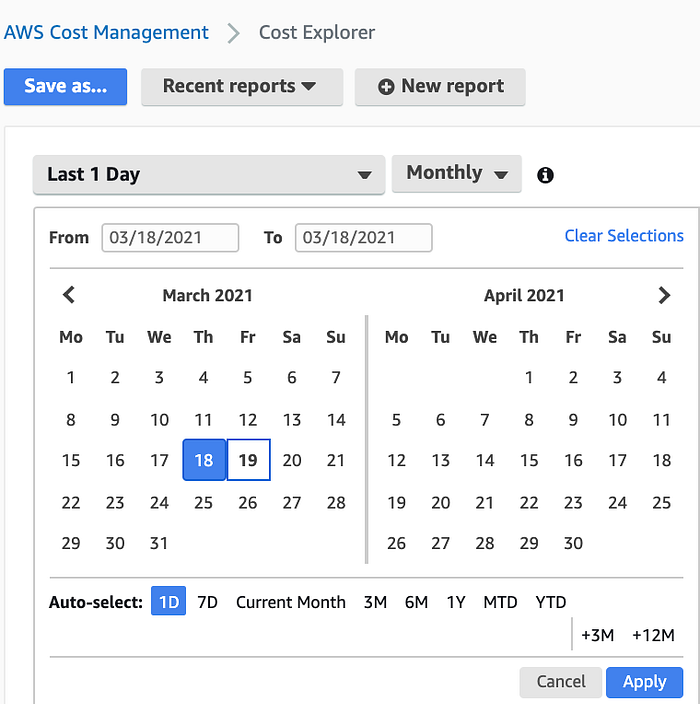Choose the +12M forecast range option
700x704 pixels.
(653, 635)
